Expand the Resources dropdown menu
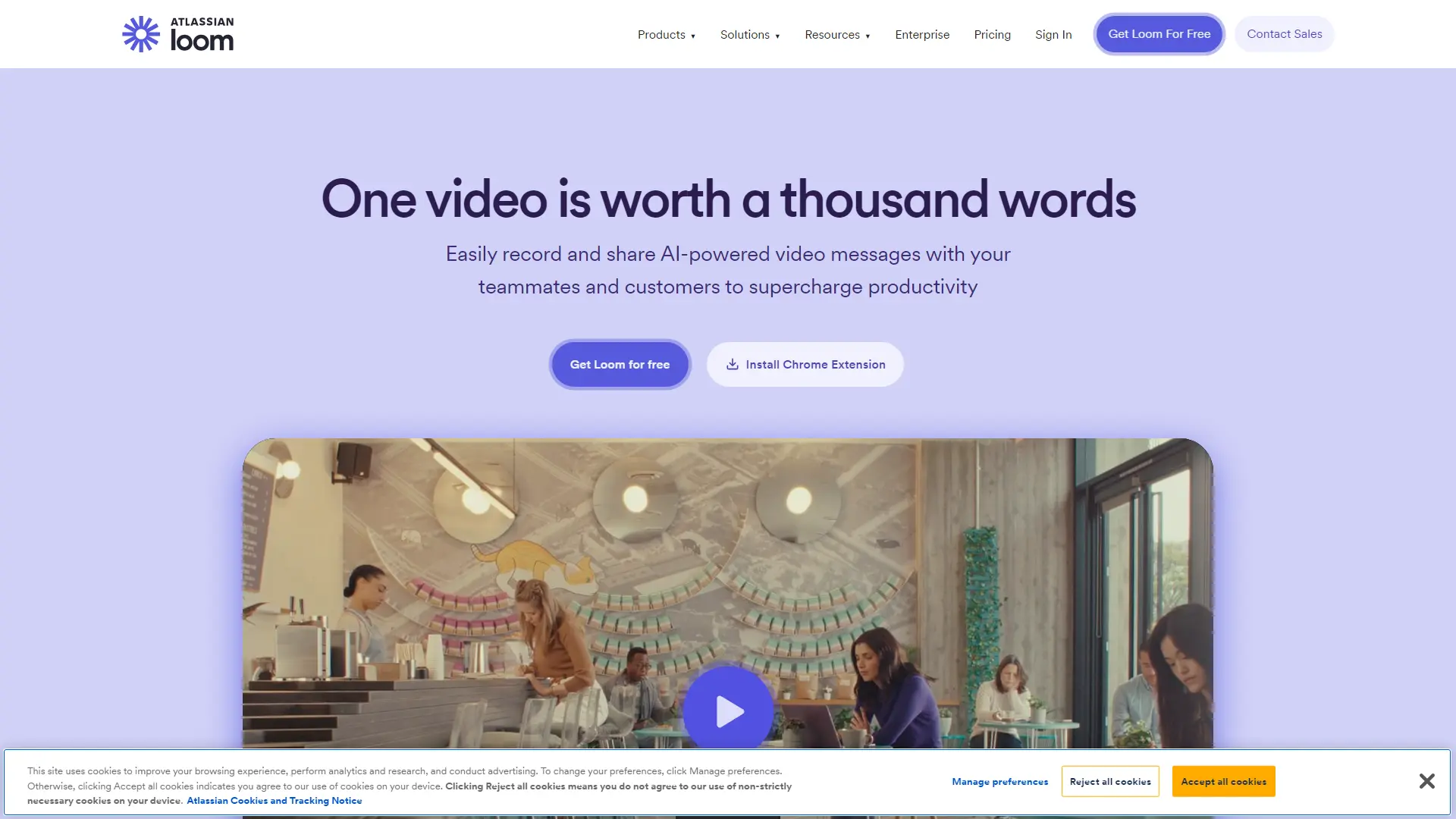The width and height of the screenshot is (1456, 819). [837, 35]
